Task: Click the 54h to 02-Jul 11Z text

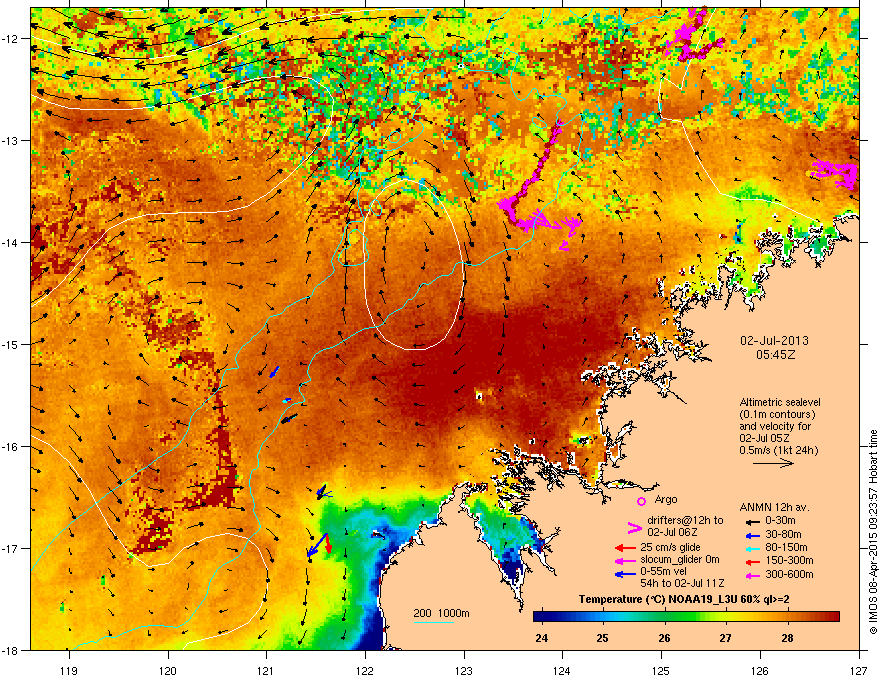Action: (682, 583)
